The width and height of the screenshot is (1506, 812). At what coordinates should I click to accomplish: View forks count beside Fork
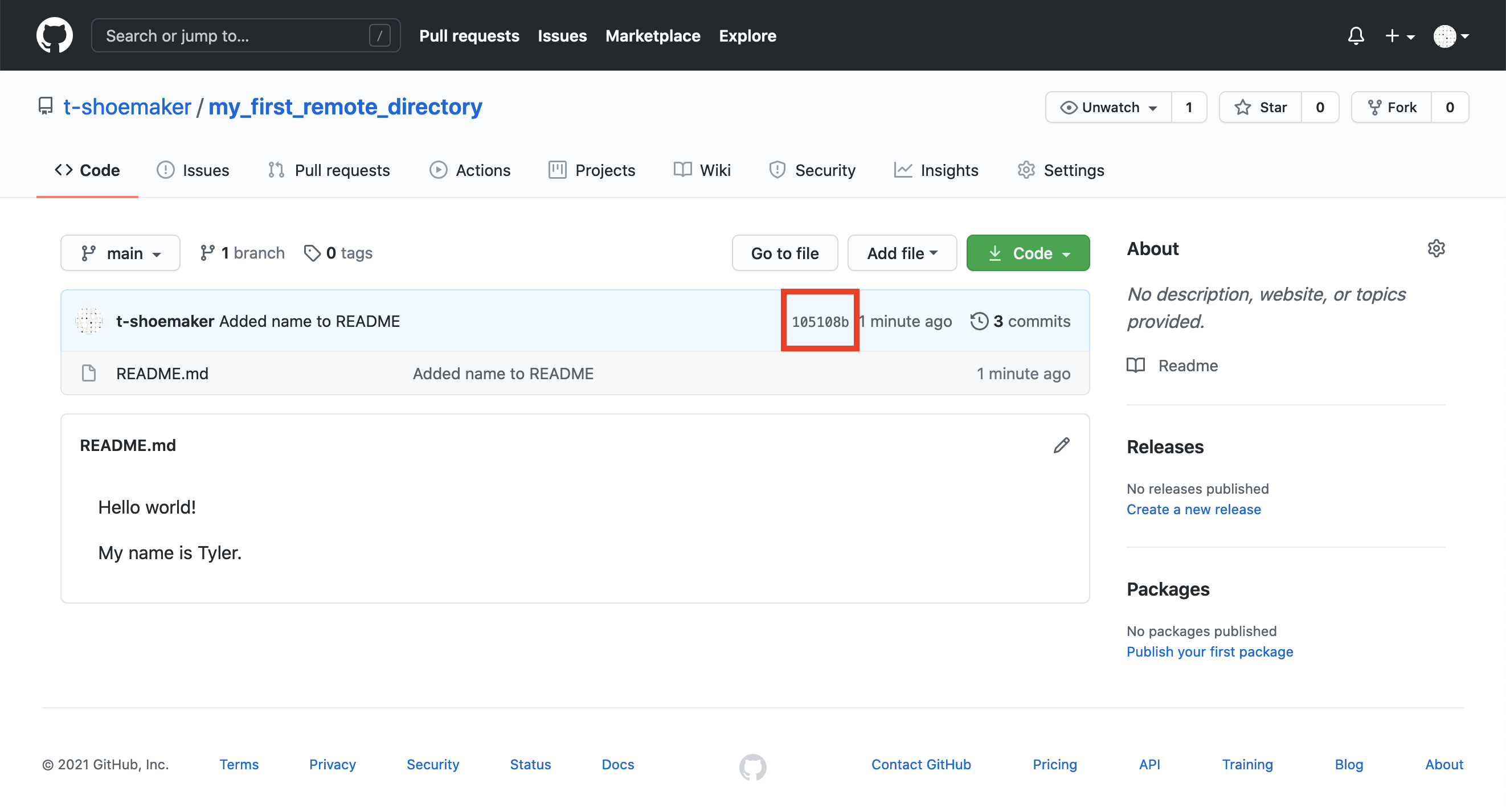pos(1450,108)
